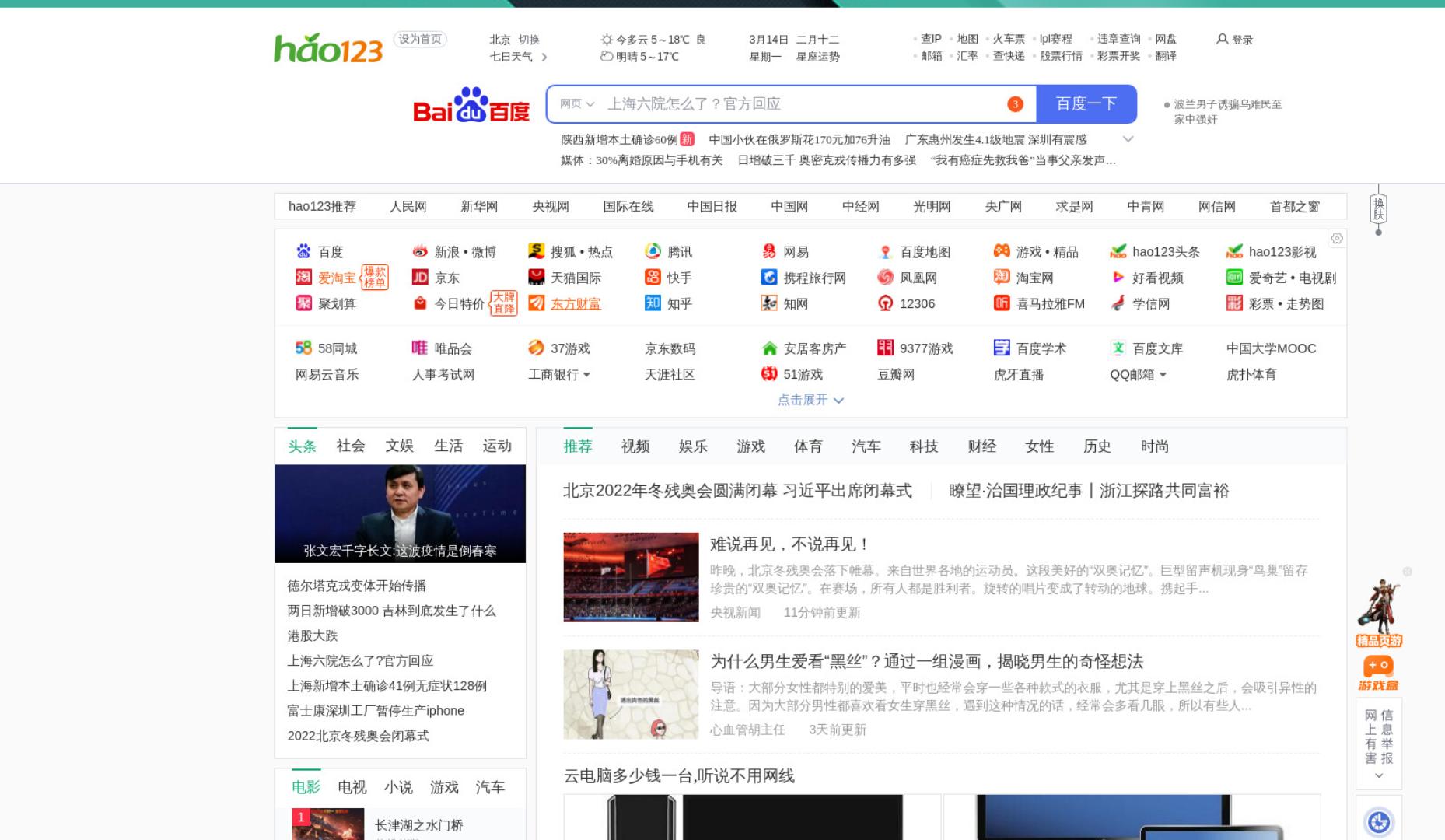Click the 游戏·精品 gamepad icon
Viewport: 1445px width, 840px height.
point(1002,251)
